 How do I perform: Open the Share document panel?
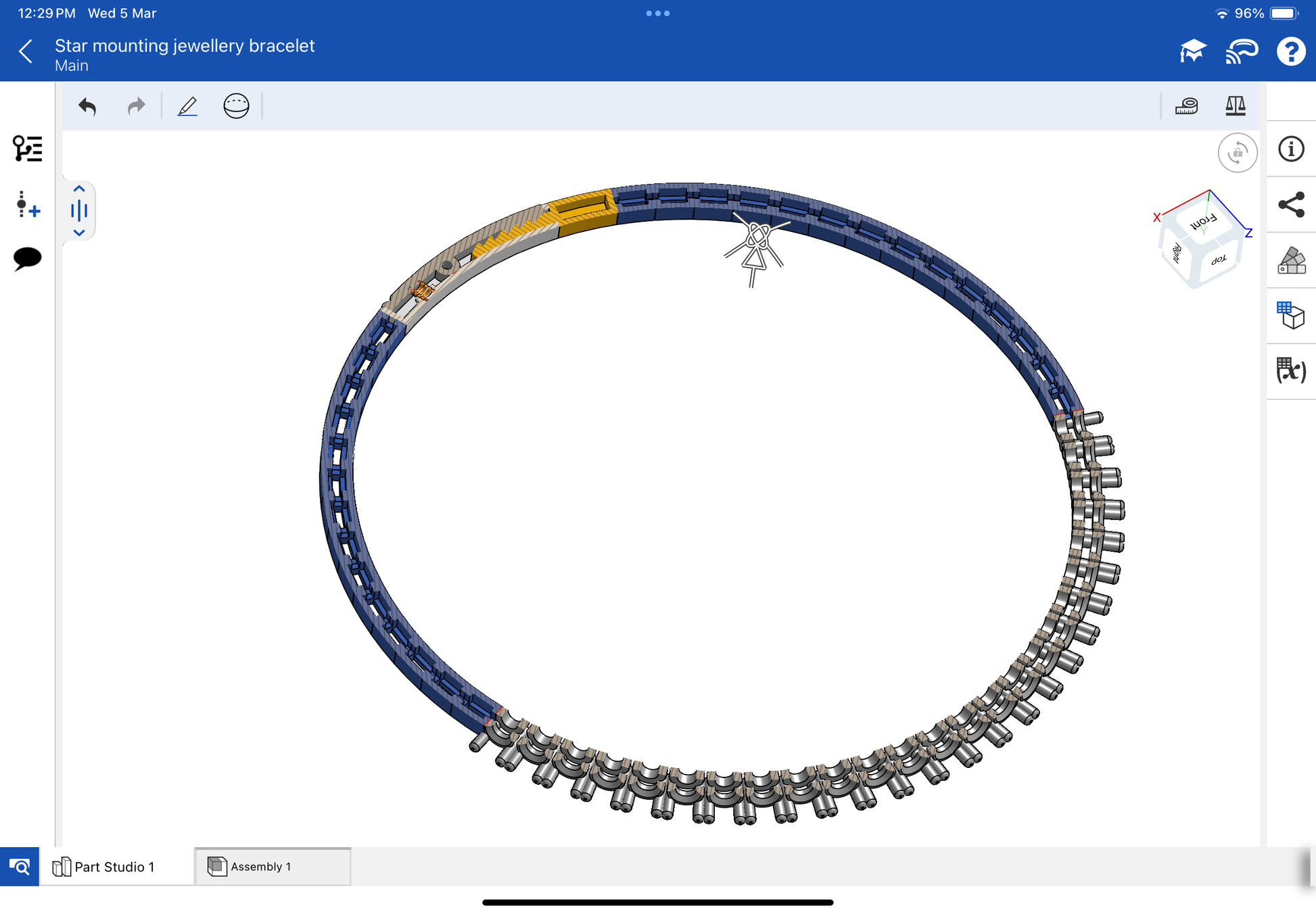(1290, 205)
